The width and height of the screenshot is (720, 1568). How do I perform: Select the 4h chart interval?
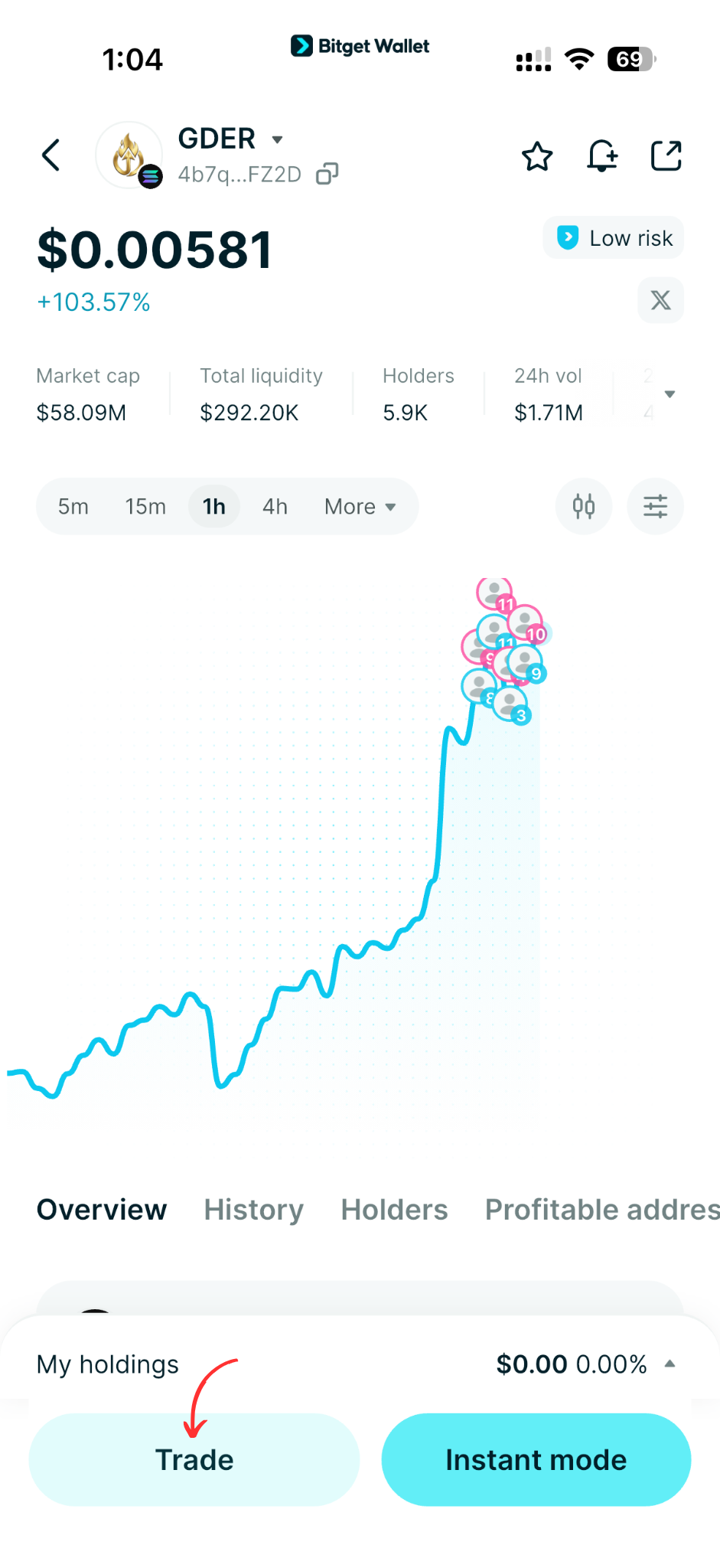275,507
